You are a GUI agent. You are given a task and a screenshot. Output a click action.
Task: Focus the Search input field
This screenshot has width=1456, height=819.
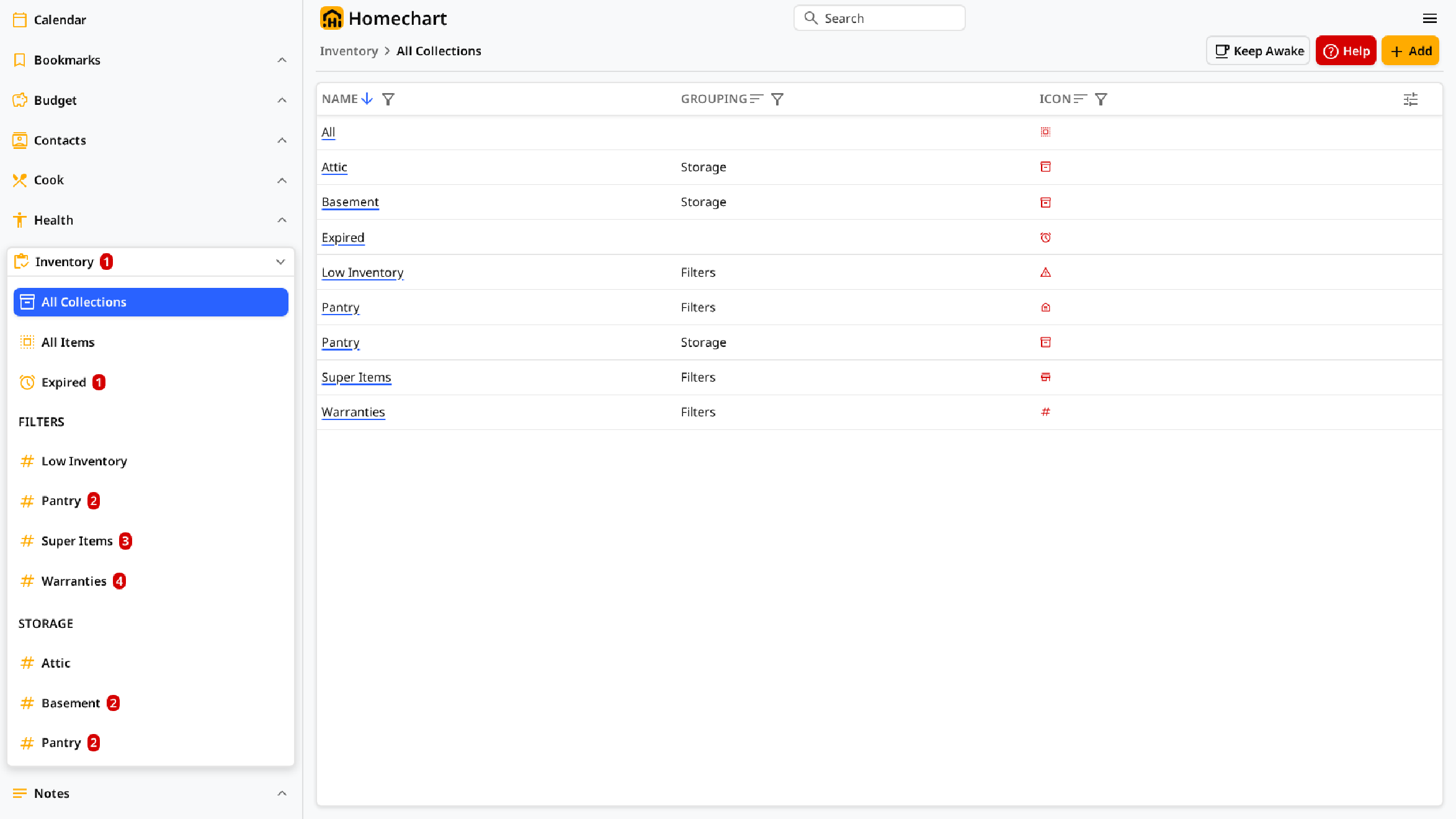(x=879, y=19)
